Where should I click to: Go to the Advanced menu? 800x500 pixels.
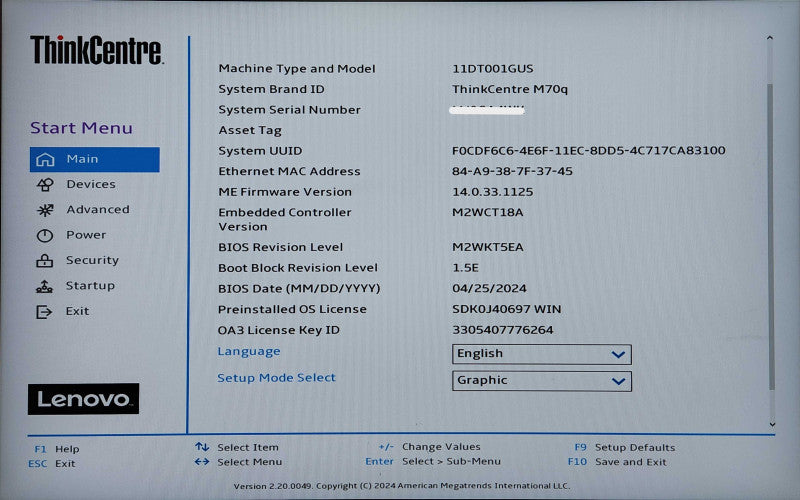98,210
